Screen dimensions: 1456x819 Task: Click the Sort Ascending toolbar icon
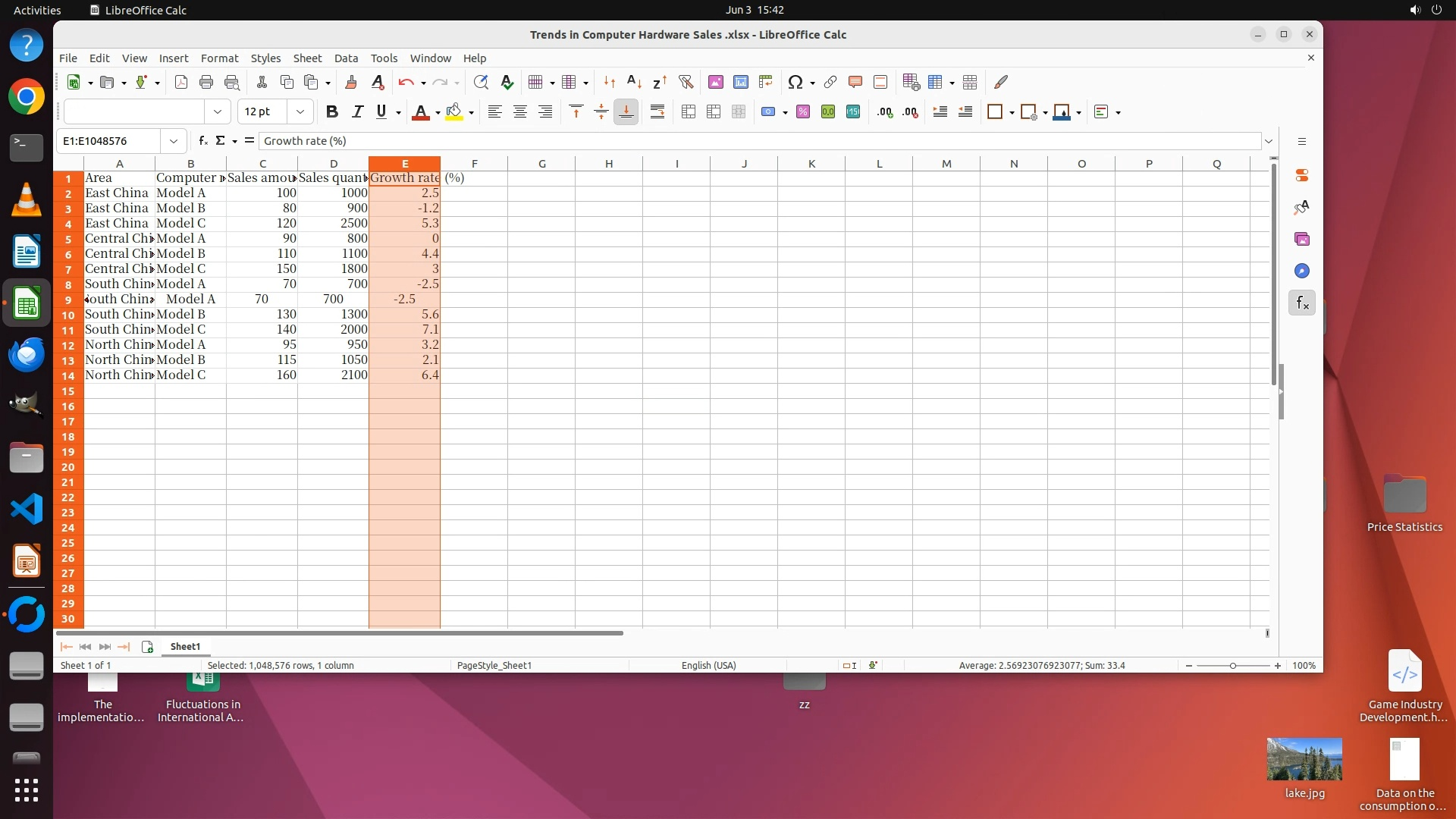(634, 82)
